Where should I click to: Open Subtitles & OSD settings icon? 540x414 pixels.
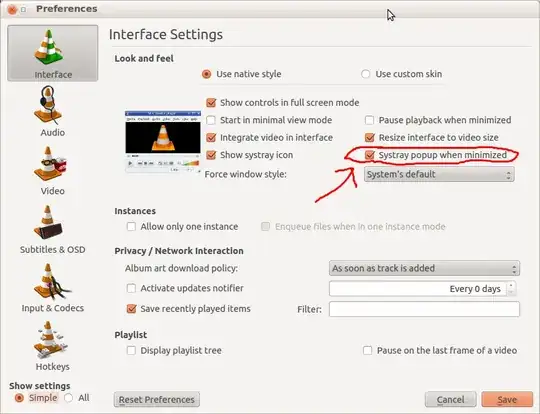pyautogui.click(x=48, y=222)
